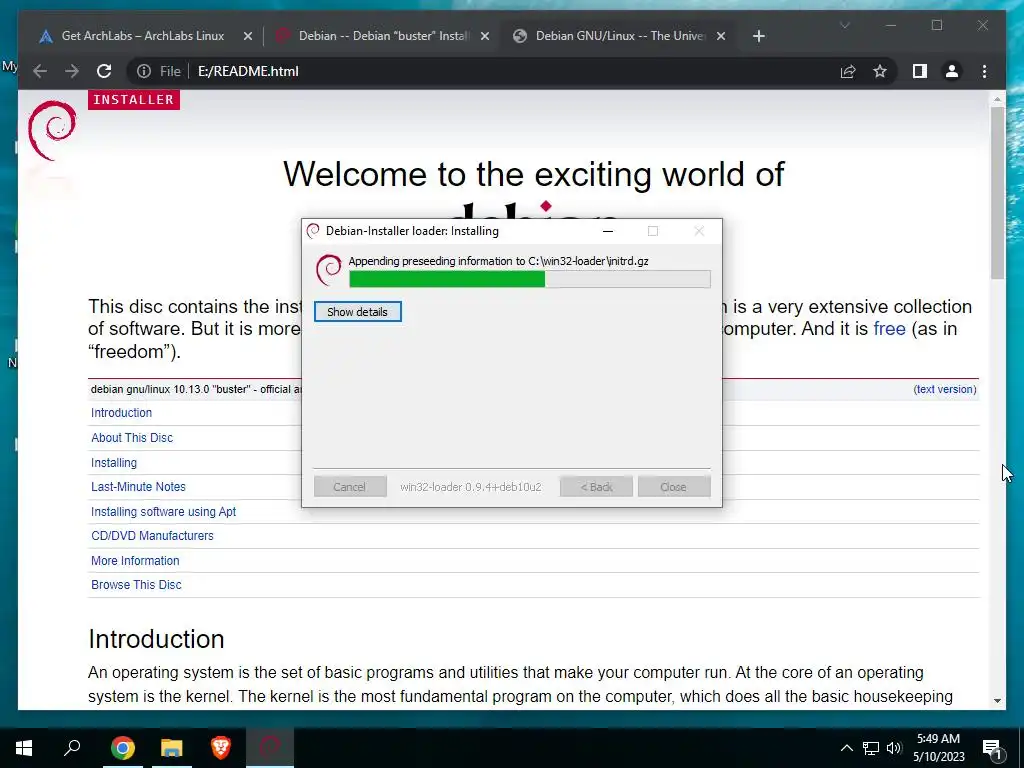Close the Get ArchLabs tab
Image resolution: width=1024 pixels, height=768 pixels.
[x=248, y=36]
